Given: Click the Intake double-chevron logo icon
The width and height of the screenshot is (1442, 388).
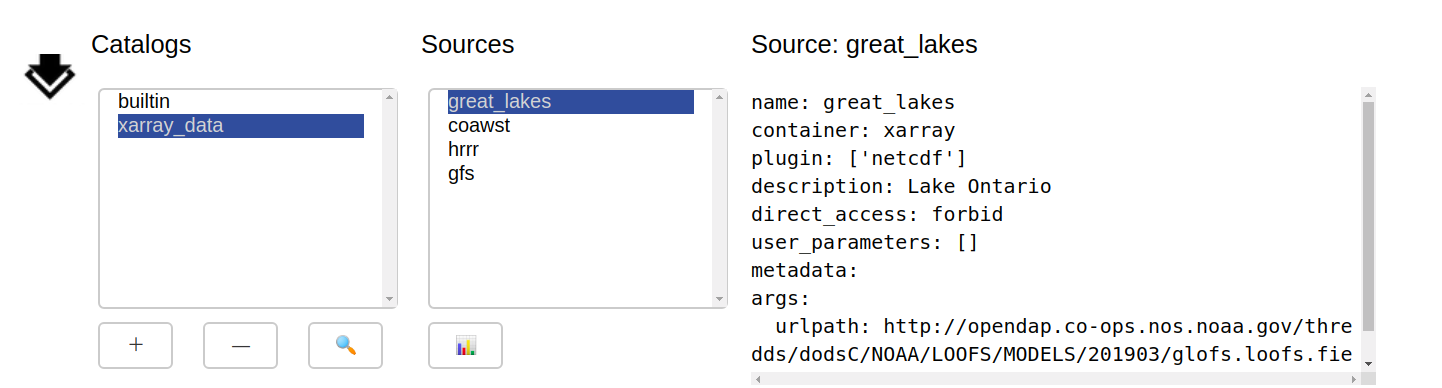Looking at the screenshot, I should click(49, 76).
